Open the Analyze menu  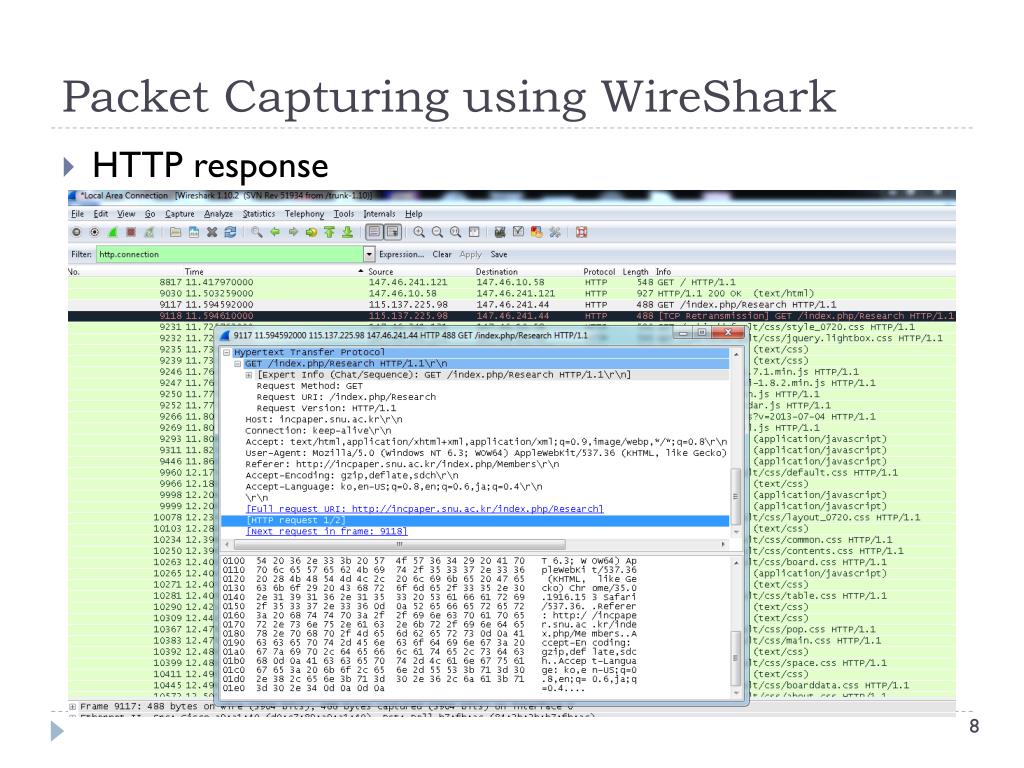point(218,214)
